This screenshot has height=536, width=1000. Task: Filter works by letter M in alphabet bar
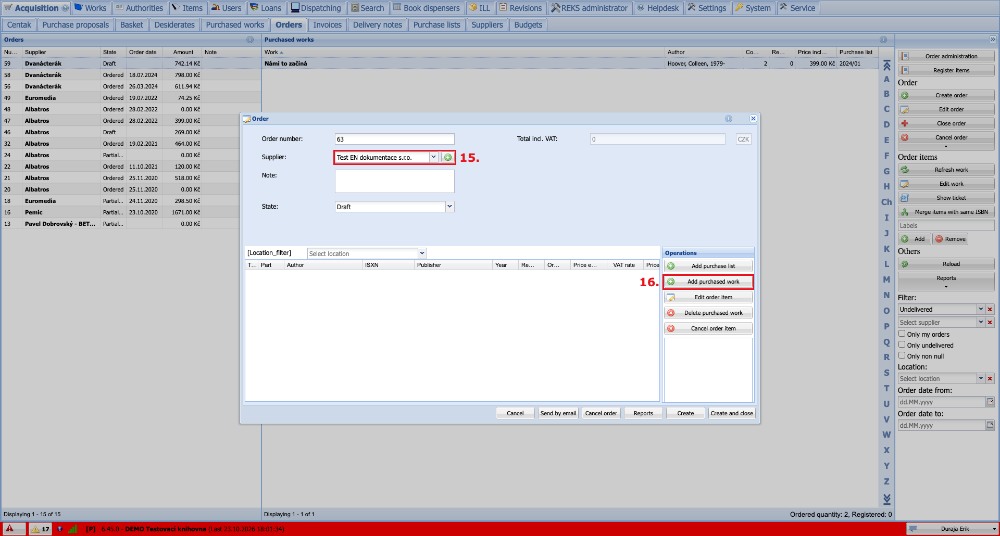point(886,279)
